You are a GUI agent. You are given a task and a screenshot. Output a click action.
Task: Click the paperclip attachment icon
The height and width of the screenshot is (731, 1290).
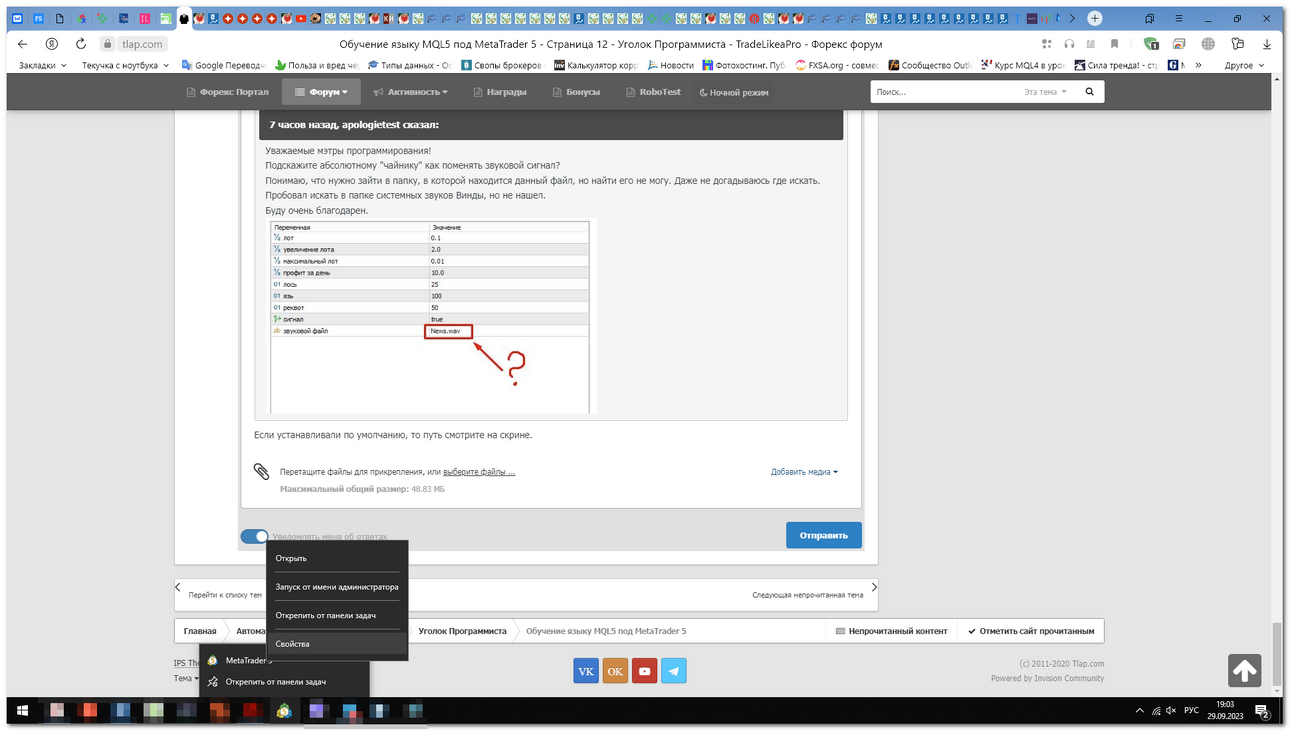[x=261, y=472]
